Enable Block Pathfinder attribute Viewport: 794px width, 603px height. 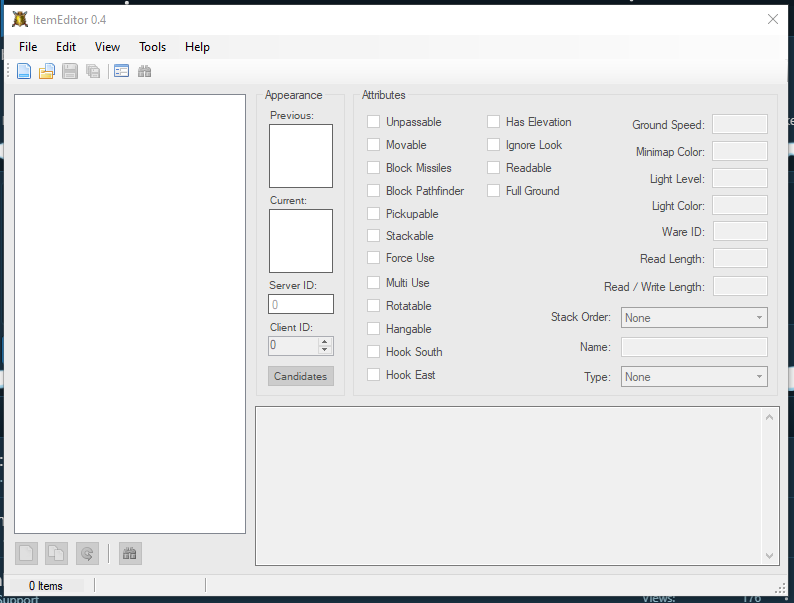[373, 191]
